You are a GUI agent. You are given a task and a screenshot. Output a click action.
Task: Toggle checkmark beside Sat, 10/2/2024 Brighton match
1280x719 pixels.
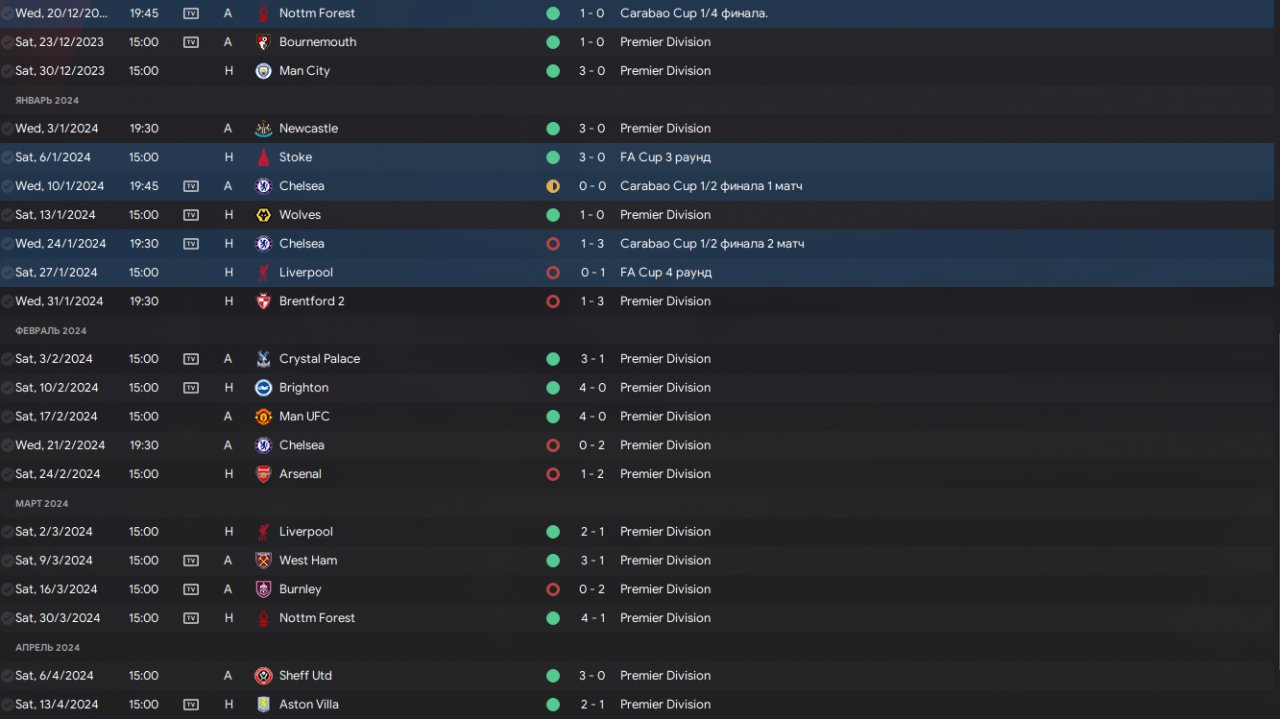pyautogui.click(x=8, y=388)
